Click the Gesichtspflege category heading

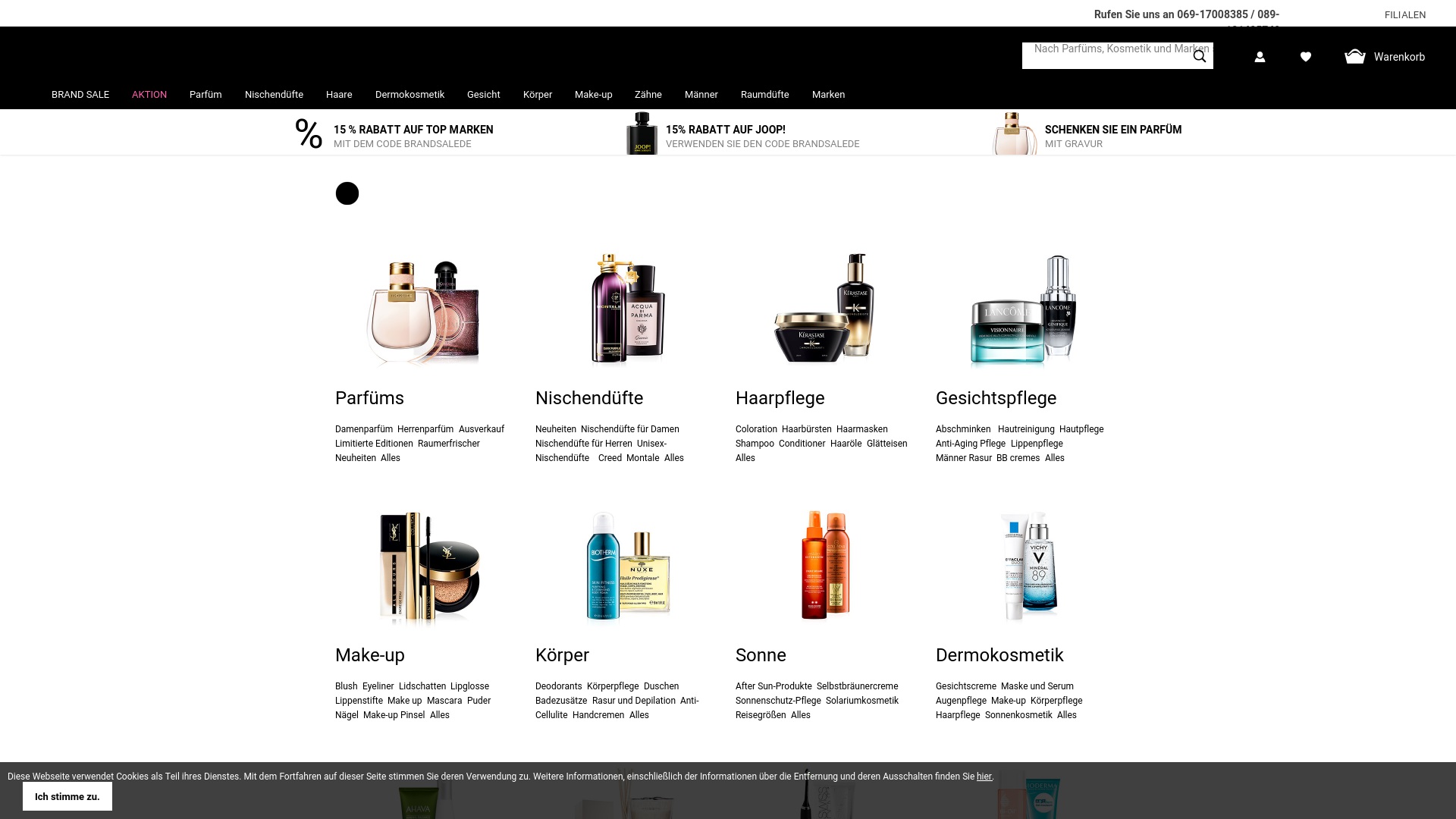coord(996,398)
